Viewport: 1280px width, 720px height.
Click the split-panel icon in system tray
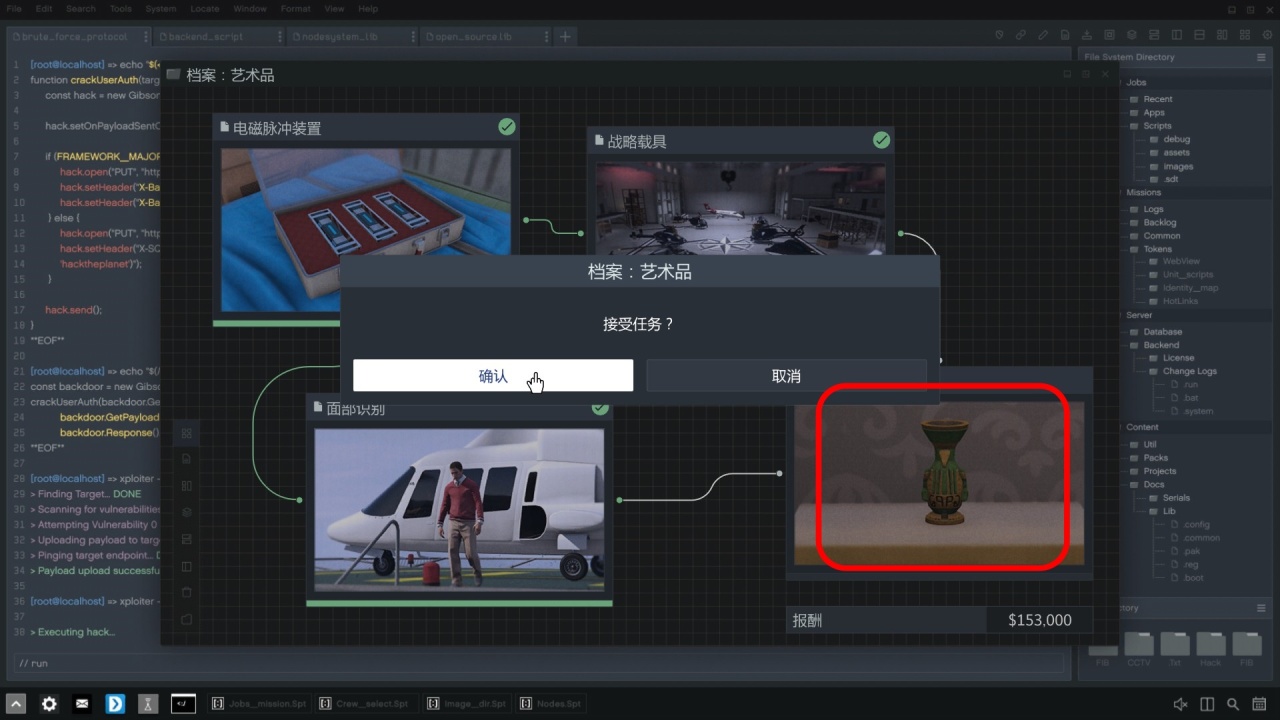tap(1207, 704)
